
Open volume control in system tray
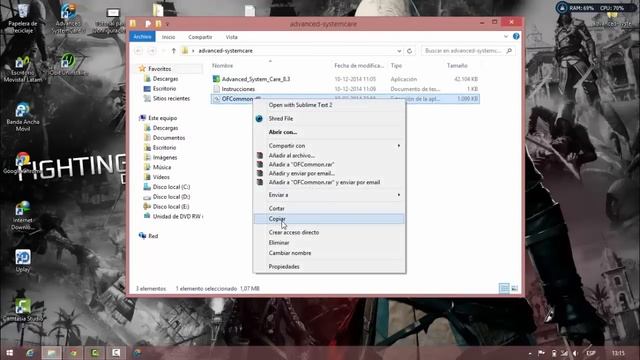tap(575, 353)
